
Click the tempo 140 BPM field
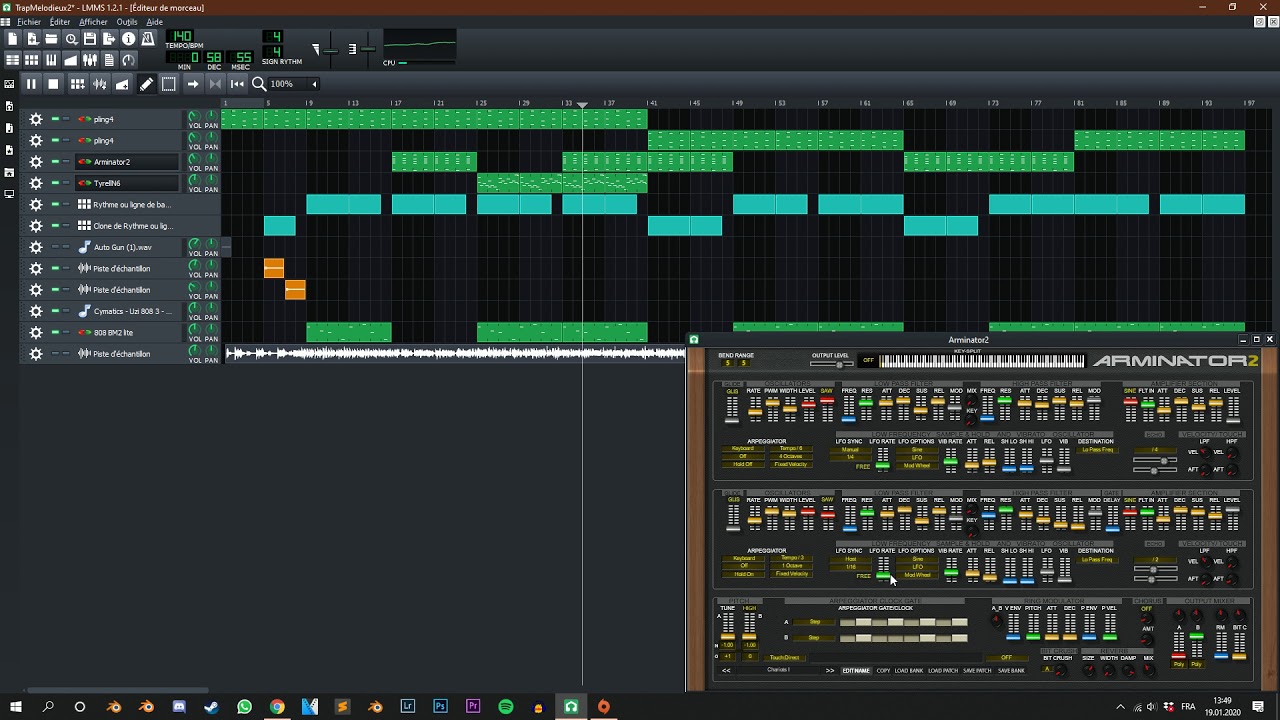pyautogui.click(x=182, y=37)
